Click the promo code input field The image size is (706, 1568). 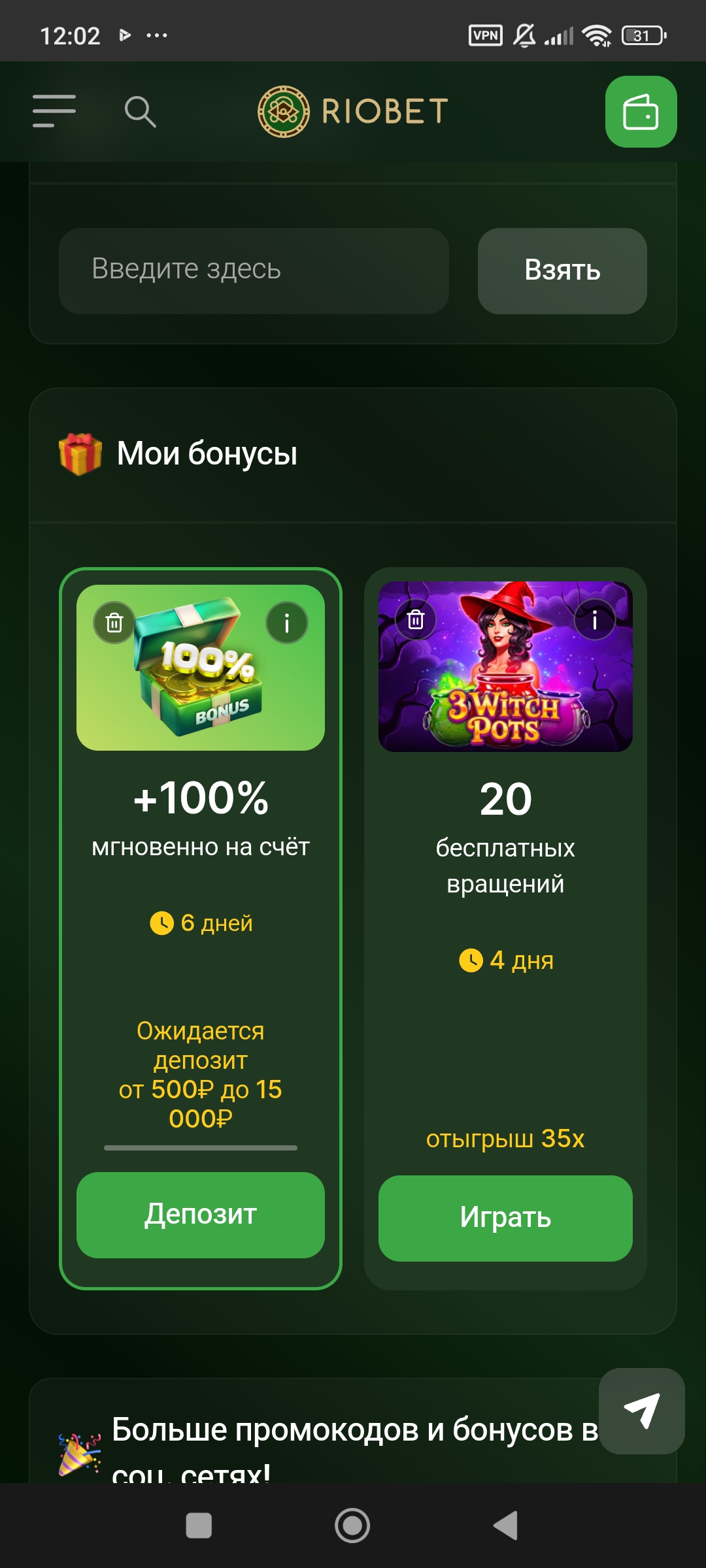254,270
